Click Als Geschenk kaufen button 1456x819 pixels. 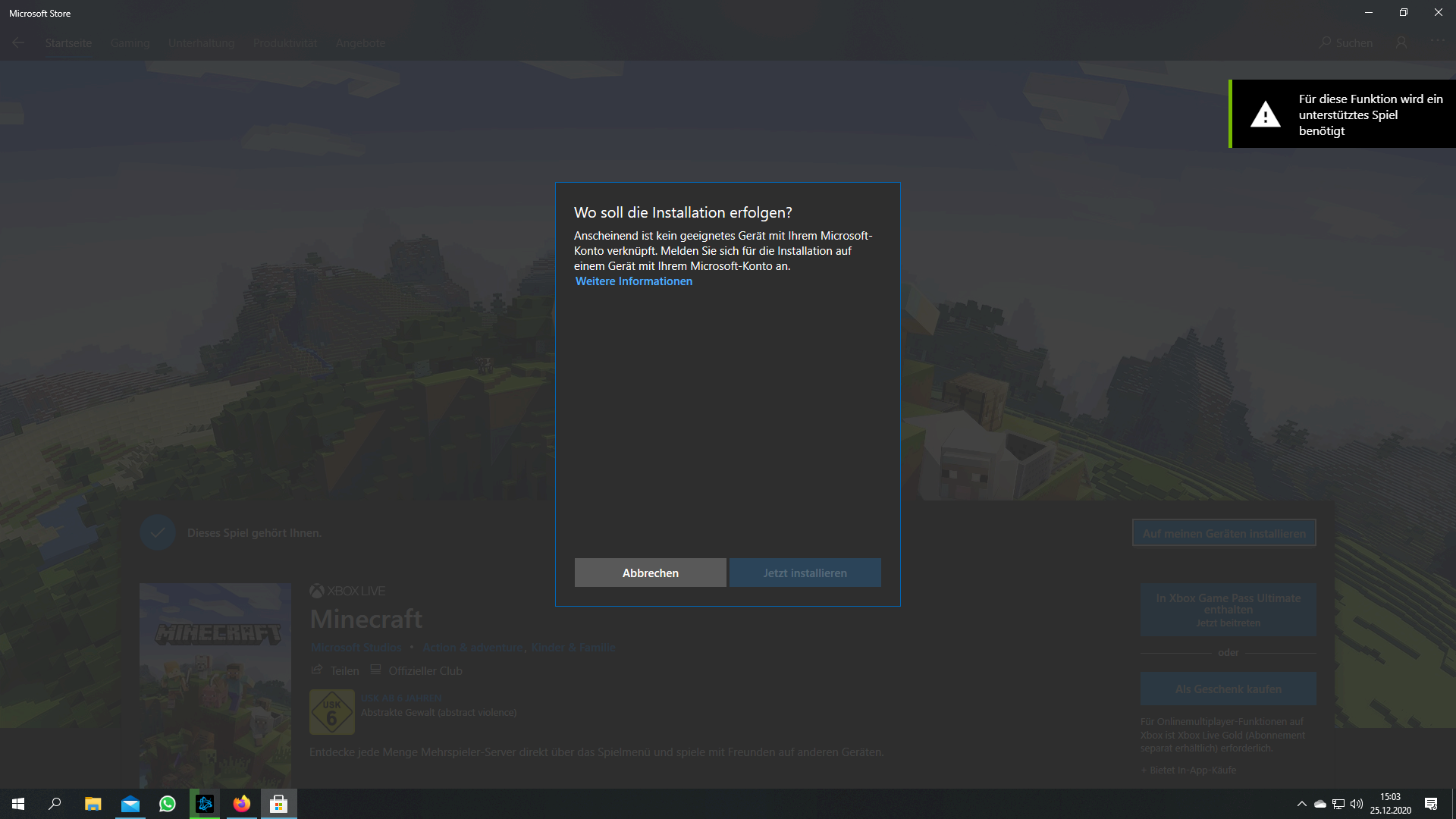1228,689
